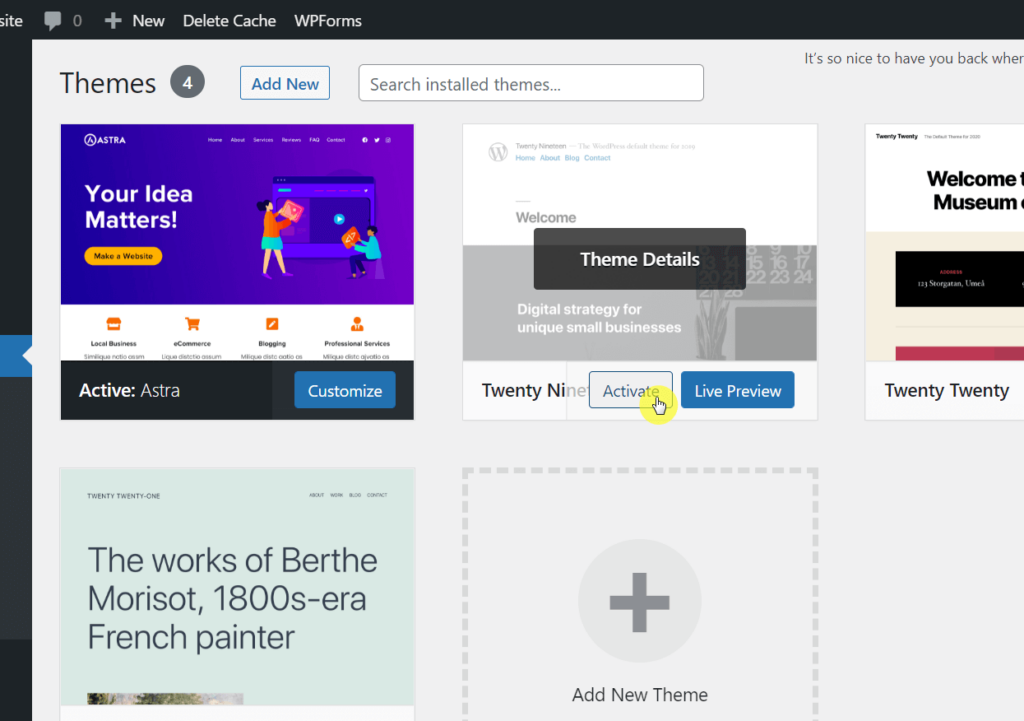Open Theme Details for Twenty Nineteen
This screenshot has width=1024, height=721.
[x=640, y=259]
